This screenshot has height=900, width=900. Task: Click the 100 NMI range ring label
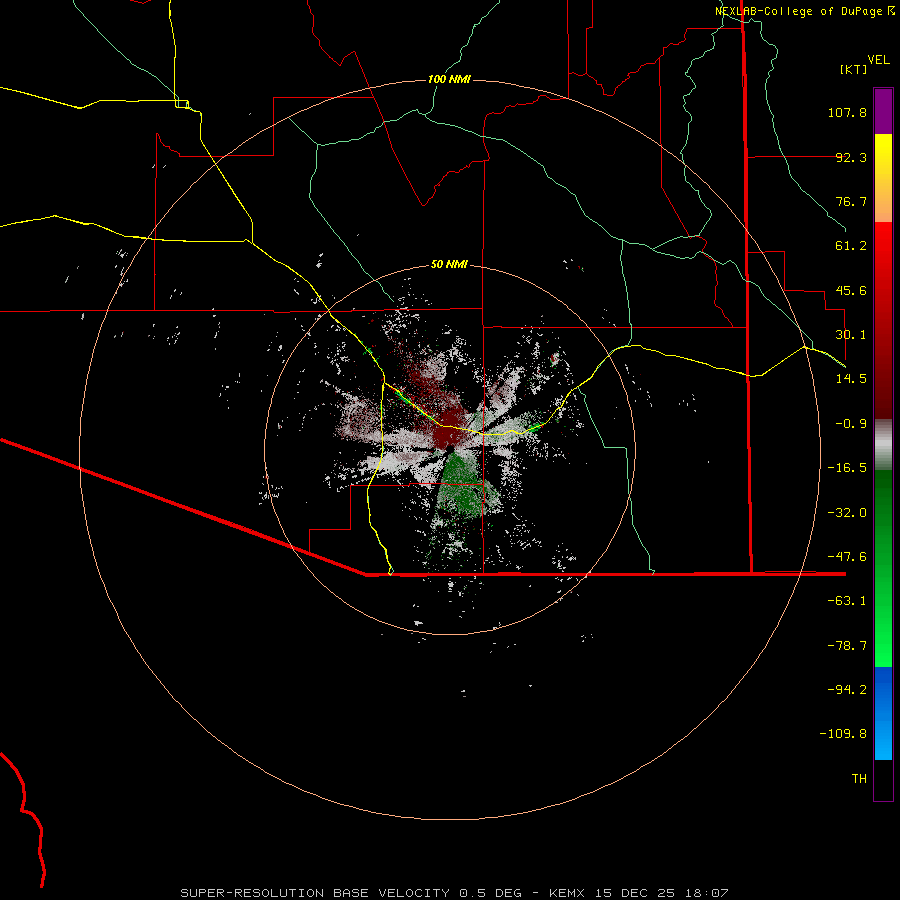449,79
